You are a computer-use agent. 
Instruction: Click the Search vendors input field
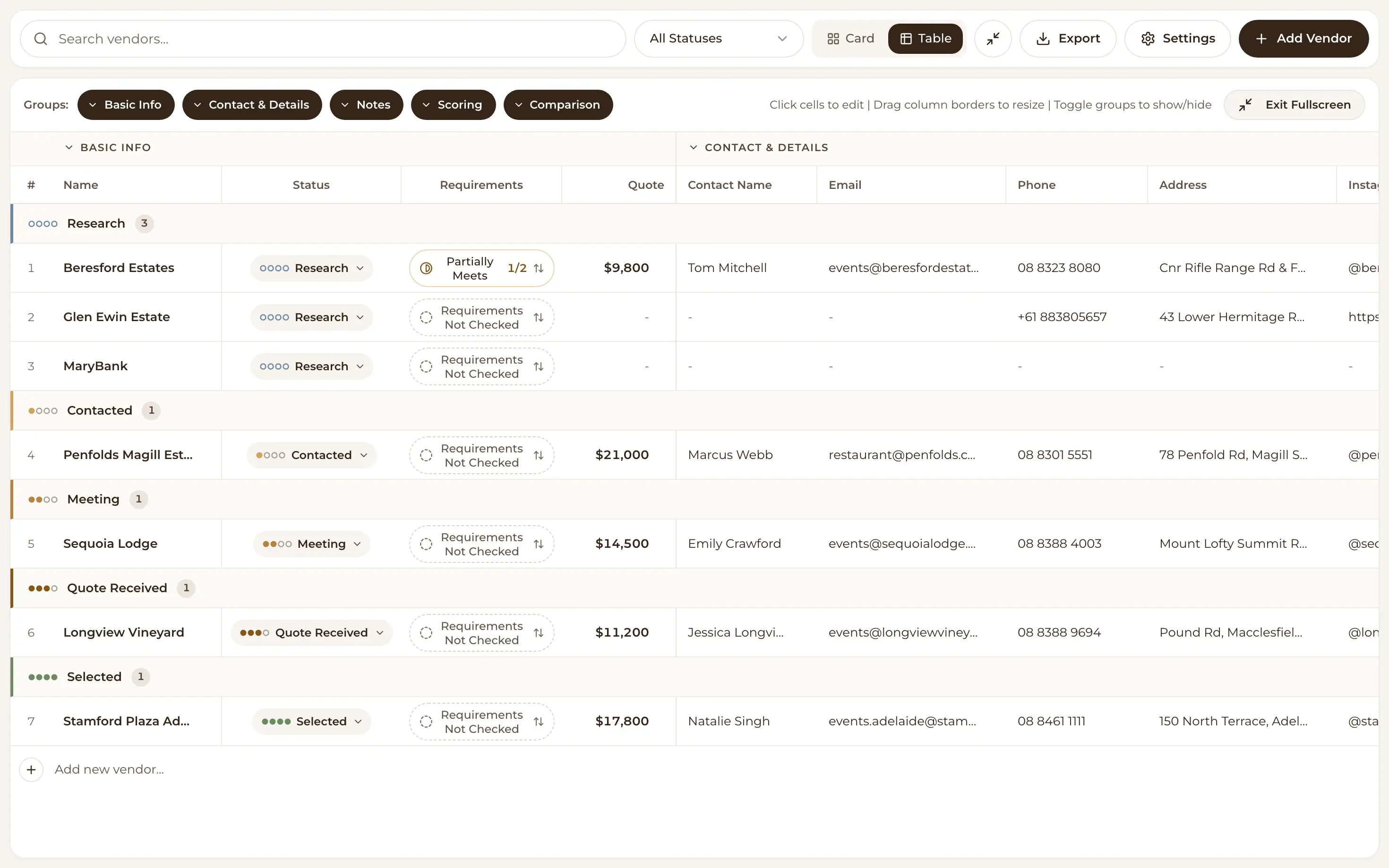(x=323, y=38)
